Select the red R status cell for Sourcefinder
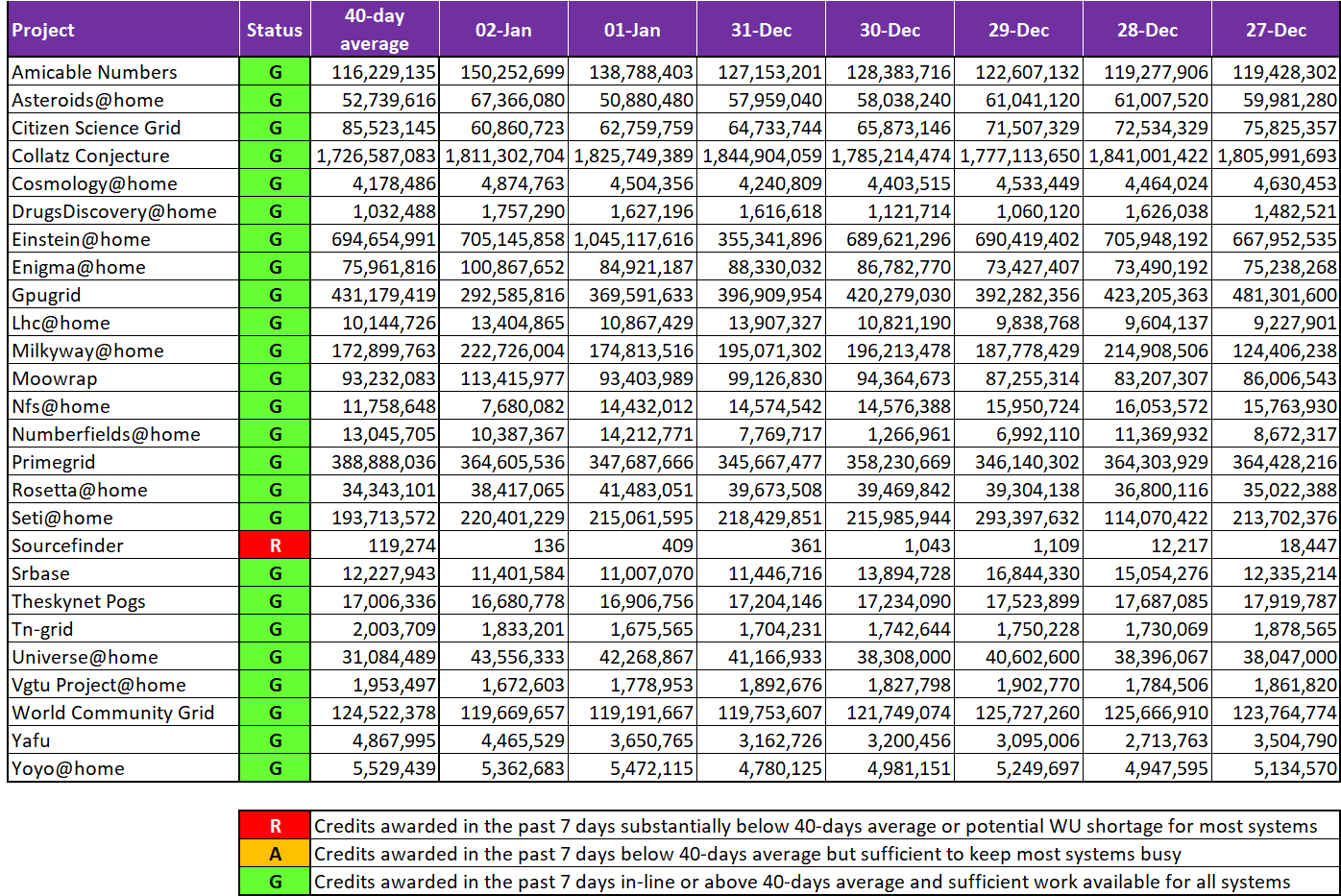 click(x=275, y=545)
